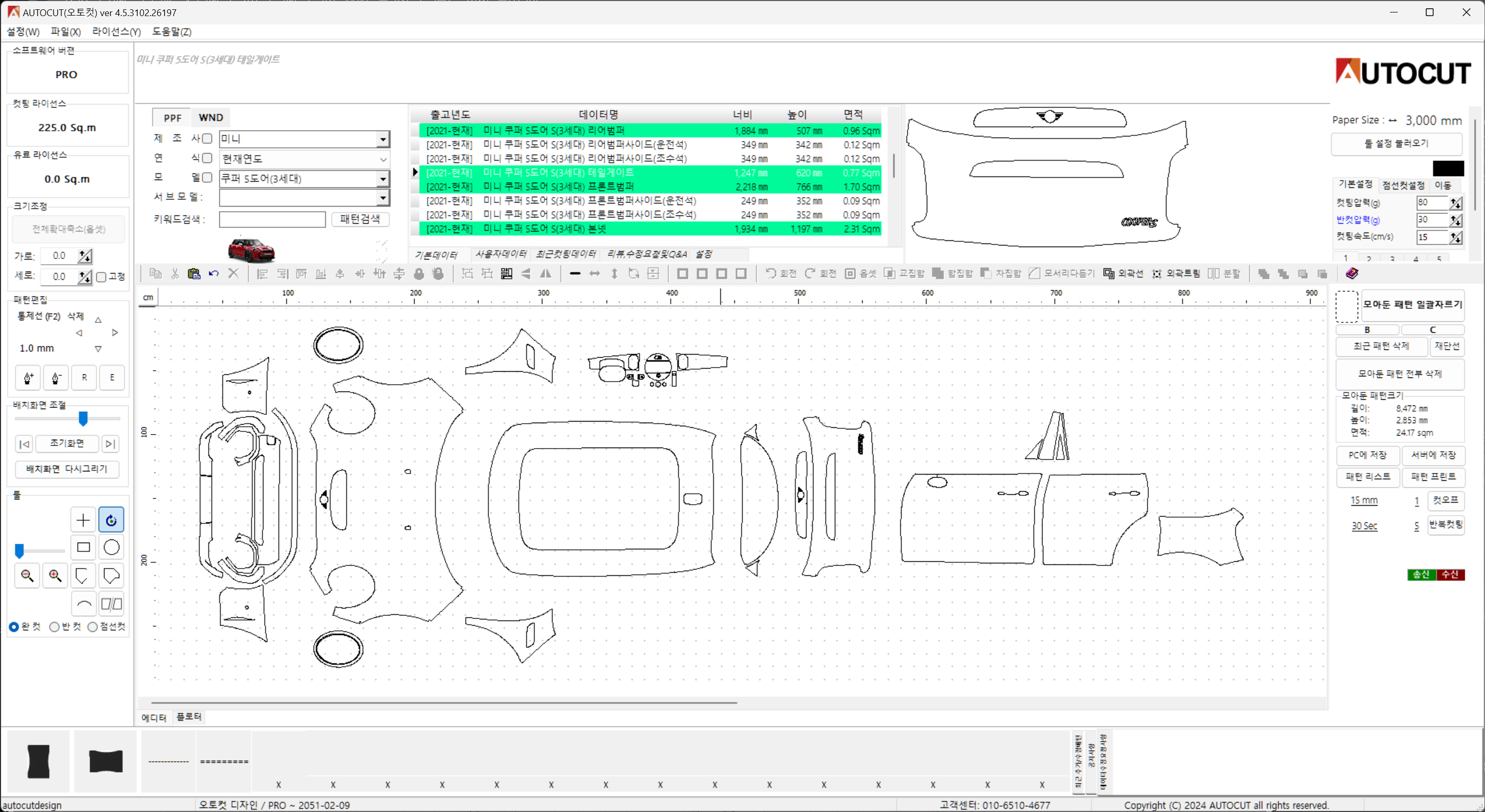Adjust the 컷팅압력 stepper

point(1455,203)
